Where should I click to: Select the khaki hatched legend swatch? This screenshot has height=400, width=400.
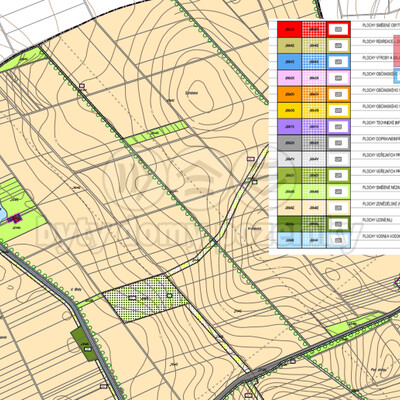pos(314,46)
